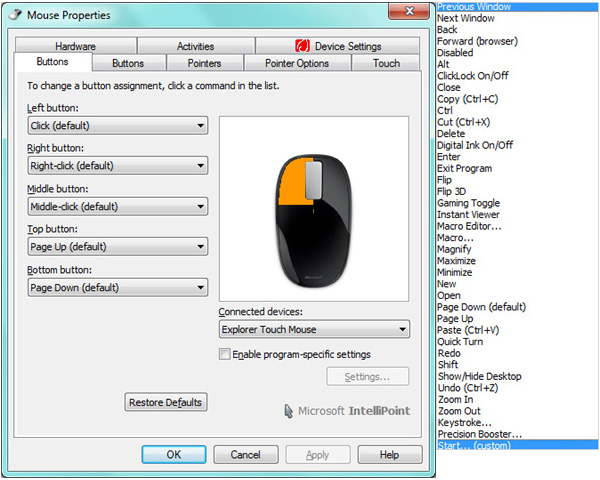Select Zoom In in the list
The width and height of the screenshot is (600, 480).
pyautogui.click(x=517, y=399)
